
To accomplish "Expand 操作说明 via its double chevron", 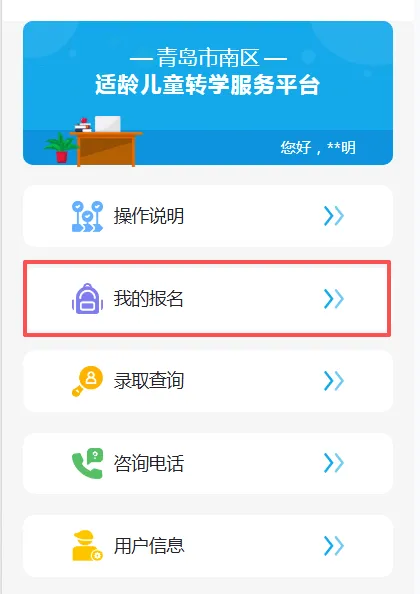I will point(334,216).
